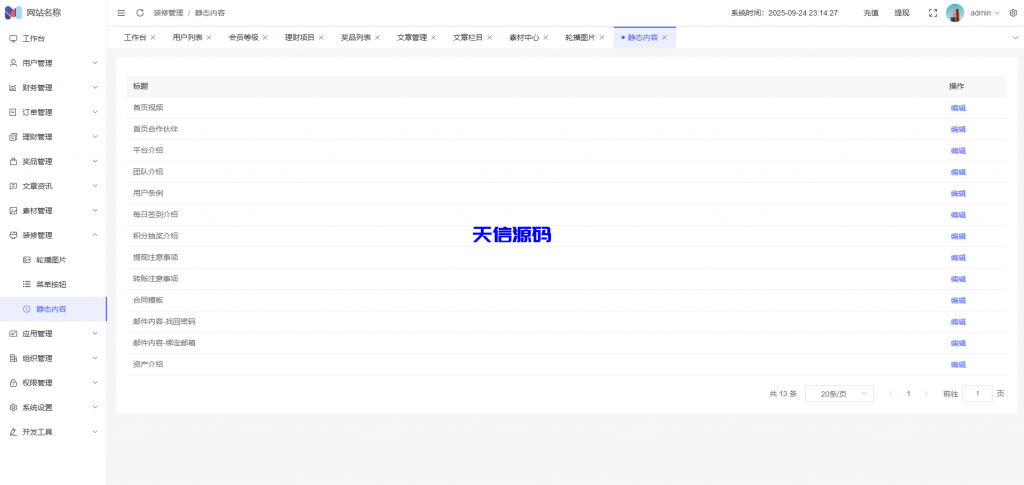This screenshot has width=1024, height=485.
Task: Open 菜单按钮 in the sidebar
Action: tap(51, 284)
